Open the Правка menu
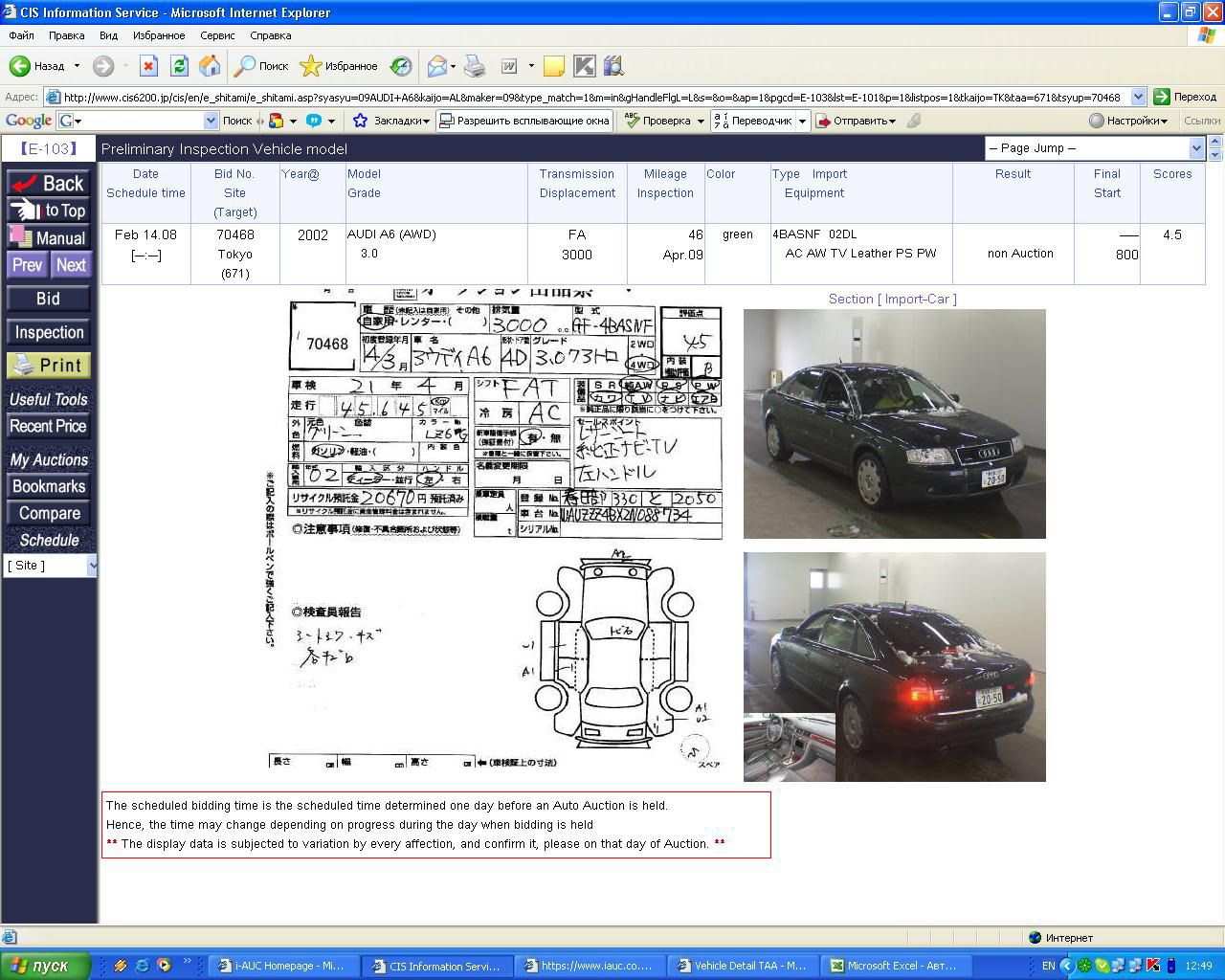 click(x=66, y=35)
